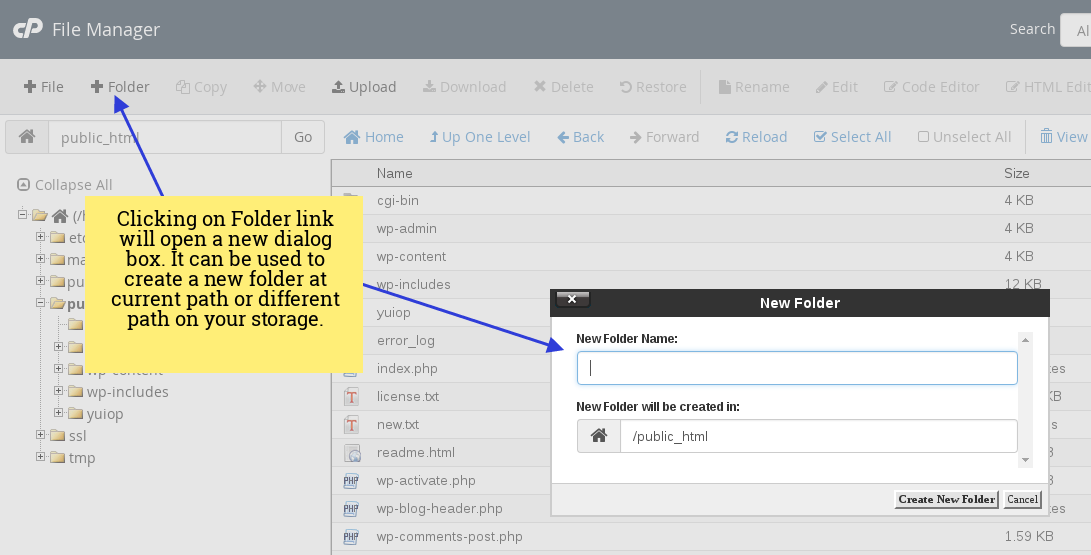
Task: Expand the tmp folder tree node
Action: tap(41, 457)
